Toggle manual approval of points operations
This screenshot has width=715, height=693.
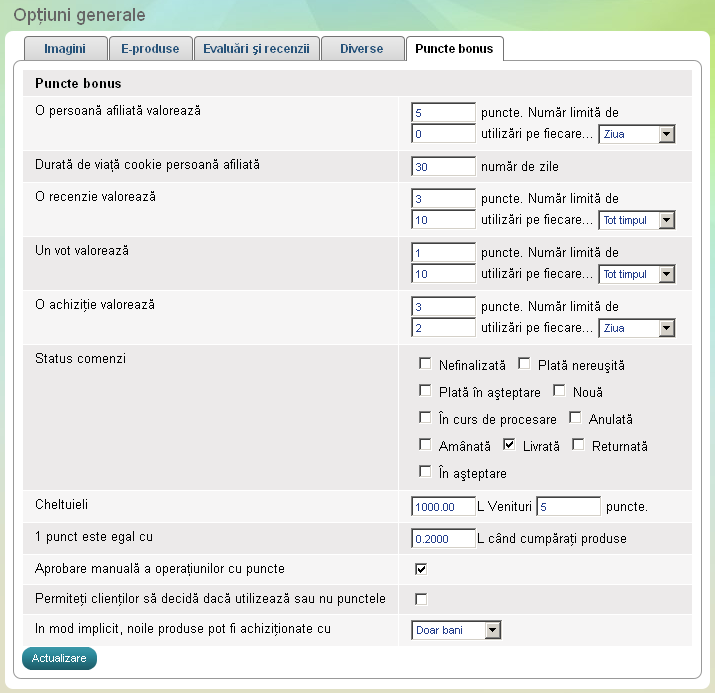[x=421, y=569]
